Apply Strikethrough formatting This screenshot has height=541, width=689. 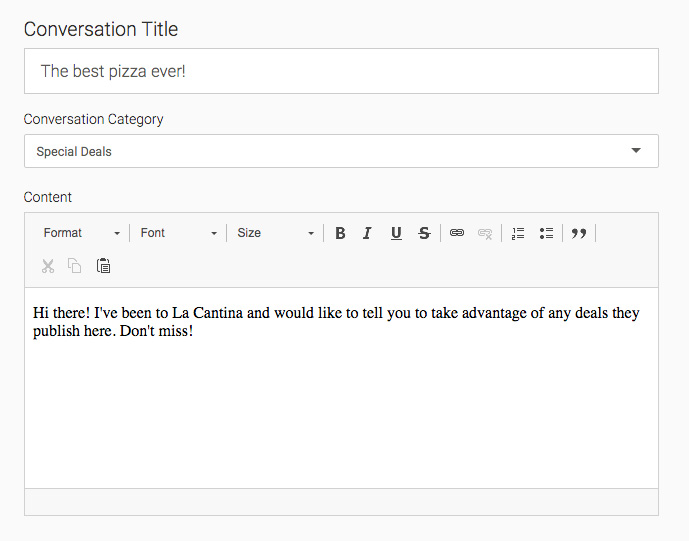(x=424, y=233)
